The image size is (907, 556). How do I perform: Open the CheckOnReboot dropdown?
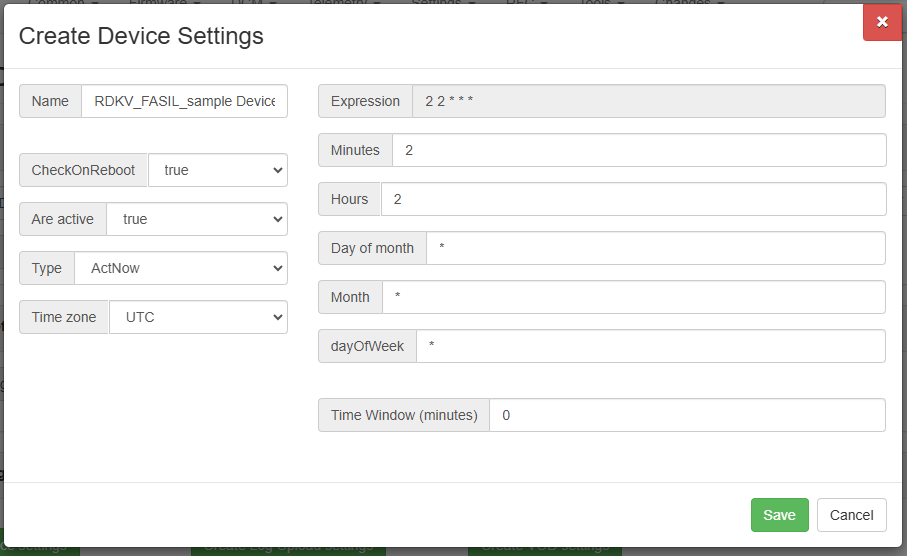[x=218, y=170]
